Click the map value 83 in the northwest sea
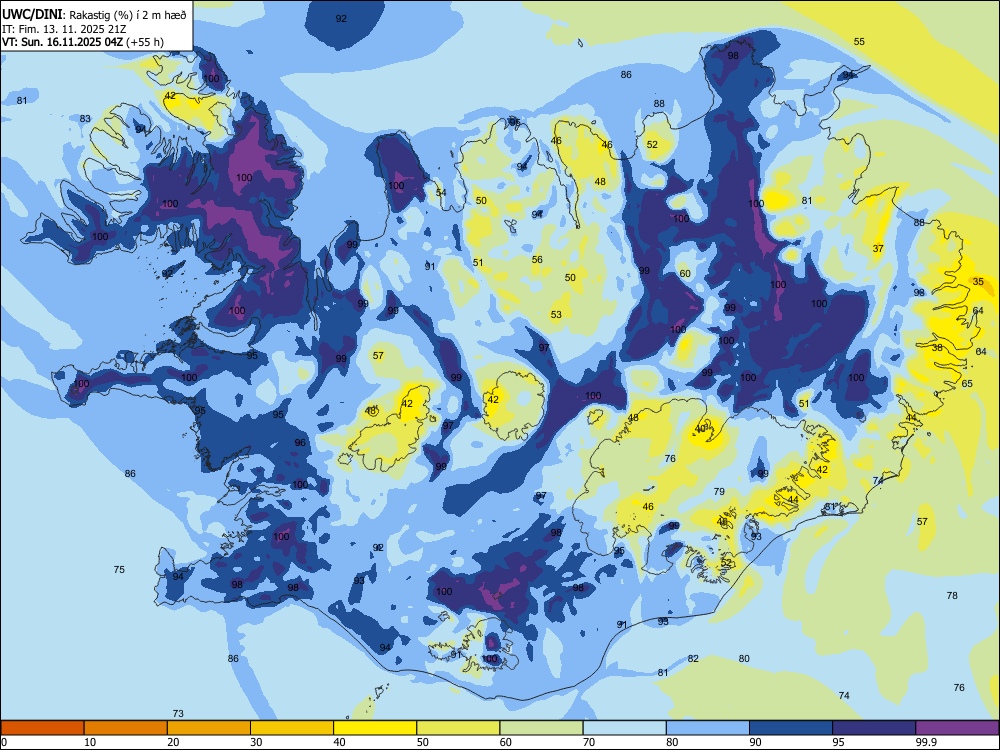This screenshot has height=750, width=1000. pyautogui.click(x=85, y=119)
